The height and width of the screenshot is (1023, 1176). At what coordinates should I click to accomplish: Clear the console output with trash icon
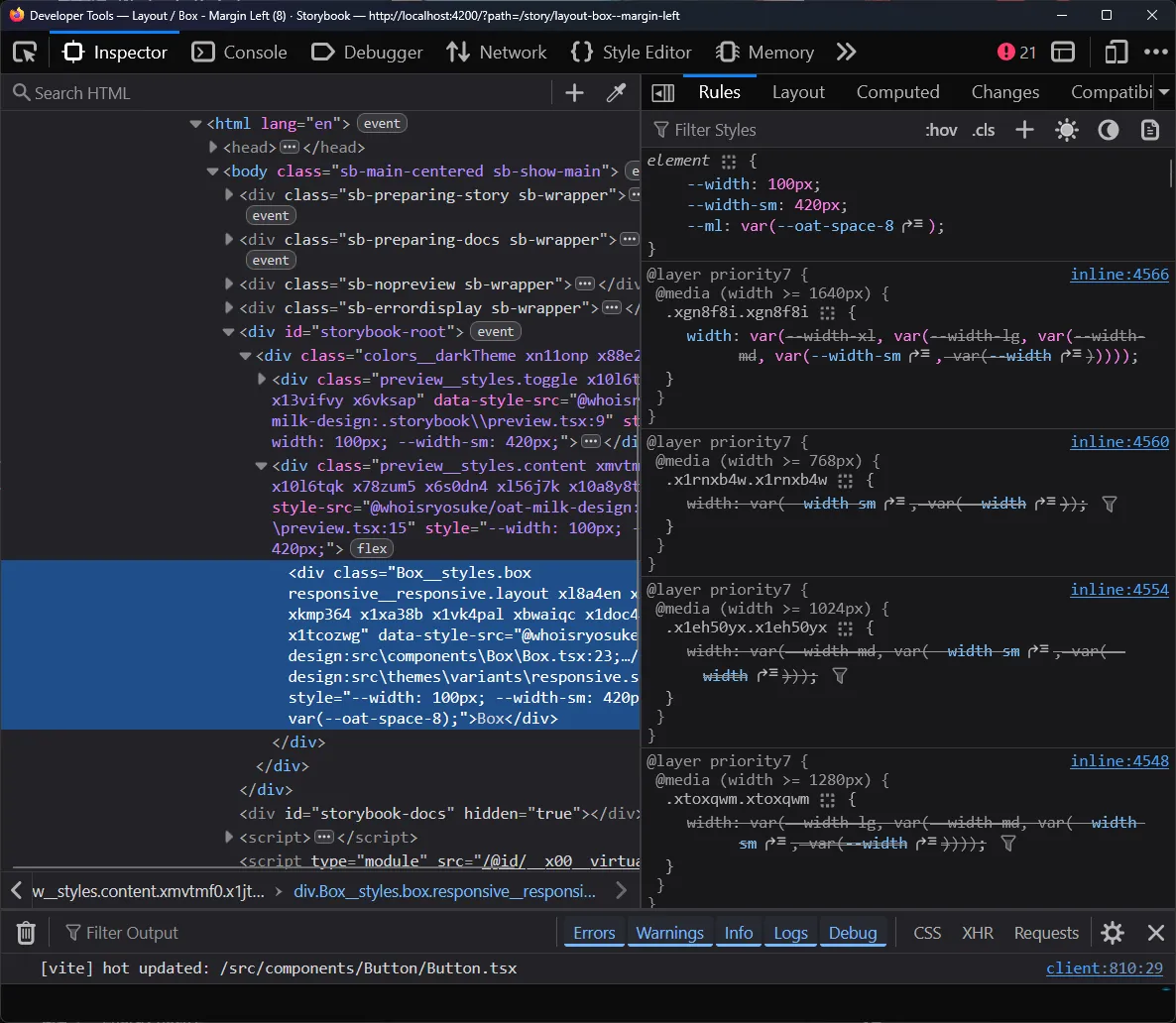[x=25, y=932]
